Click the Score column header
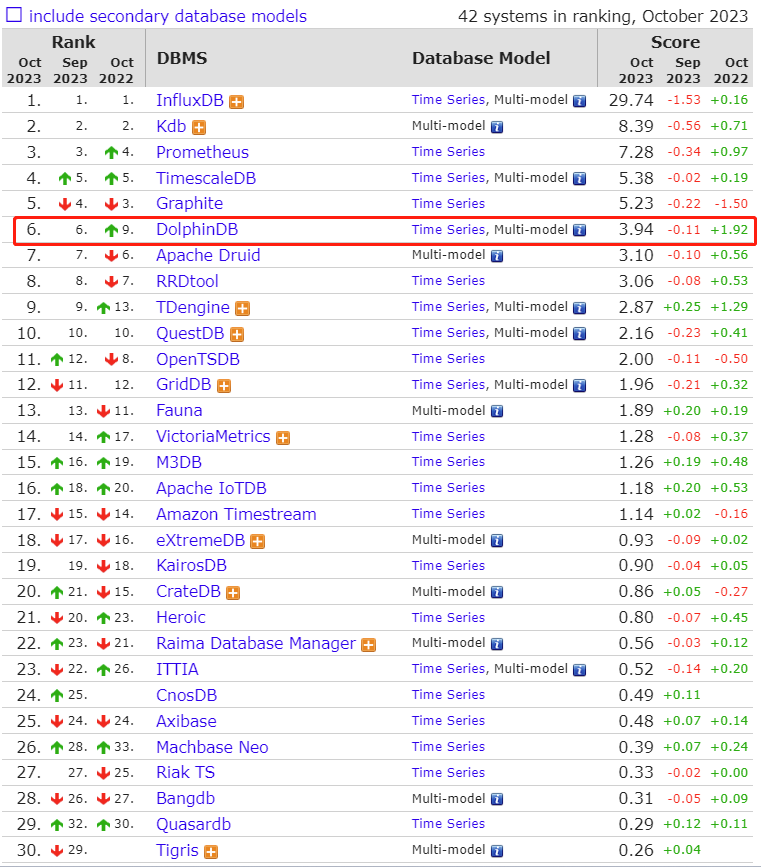 click(675, 42)
